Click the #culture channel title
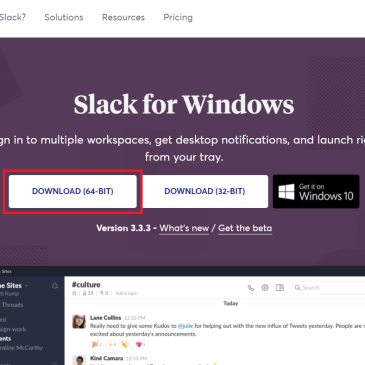Screen dimensions: 365x365 tap(86, 285)
